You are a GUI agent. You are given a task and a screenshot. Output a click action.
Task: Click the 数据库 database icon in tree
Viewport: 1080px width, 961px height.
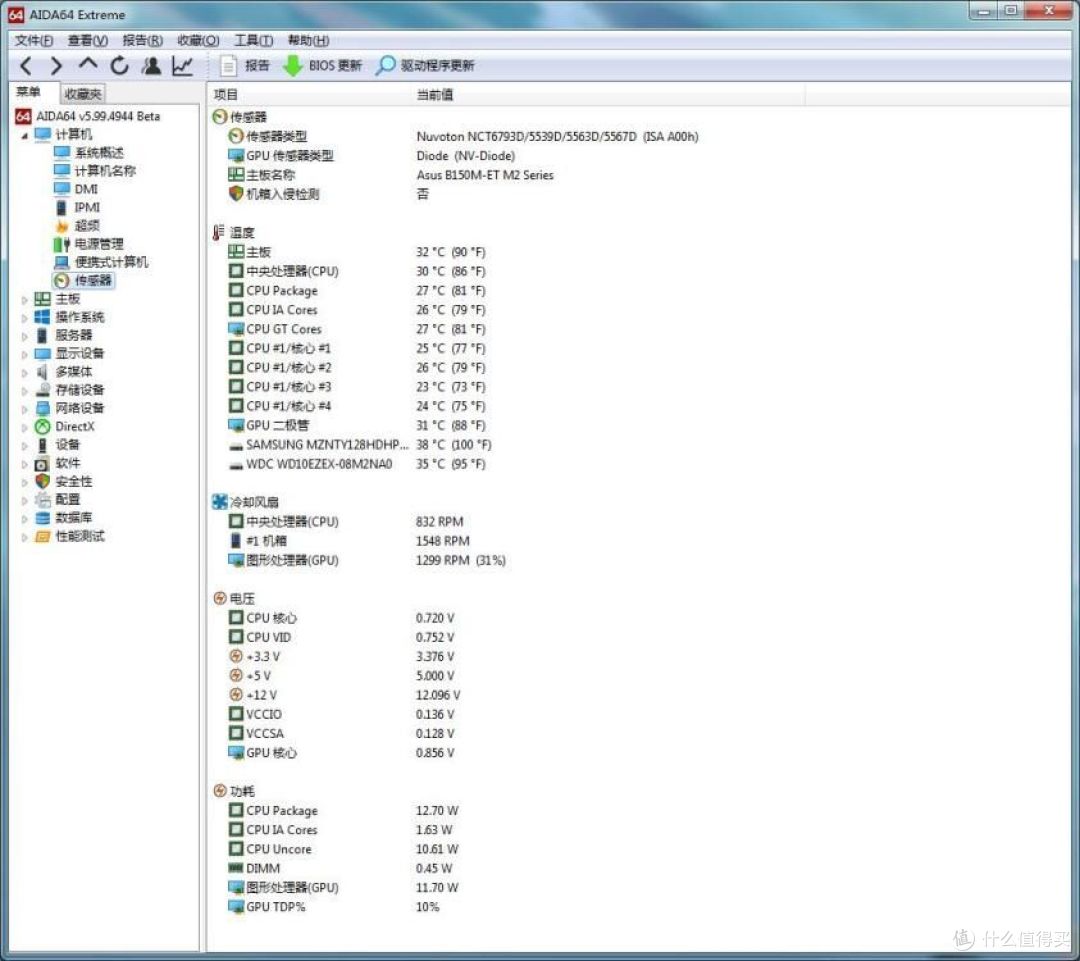[x=43, y=518]
